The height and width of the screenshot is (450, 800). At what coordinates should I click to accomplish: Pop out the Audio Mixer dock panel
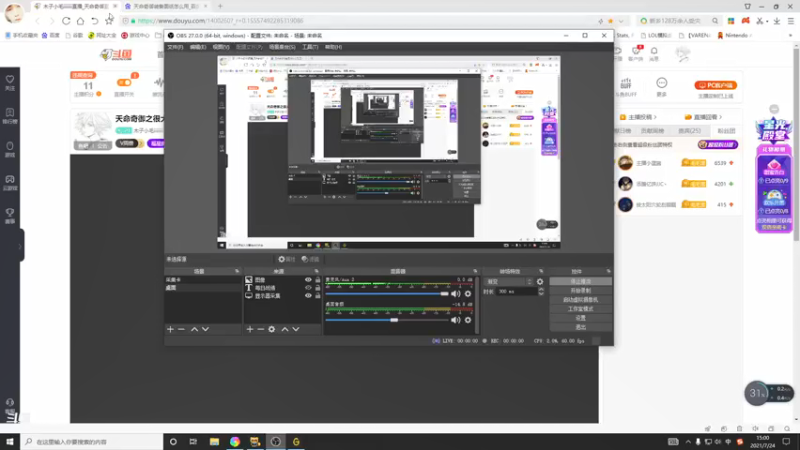coord(475,271)
